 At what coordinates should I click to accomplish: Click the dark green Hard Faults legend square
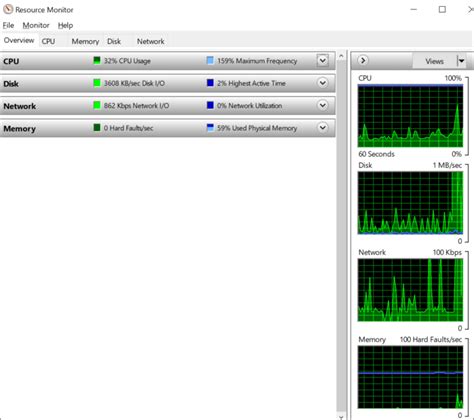(97, 128)
